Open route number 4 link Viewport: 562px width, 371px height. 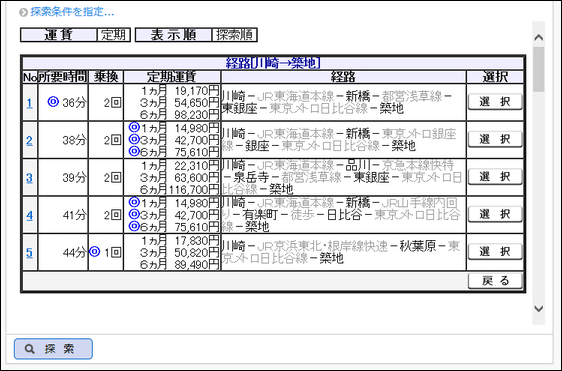pyautogui.click(x=29, y=215)
